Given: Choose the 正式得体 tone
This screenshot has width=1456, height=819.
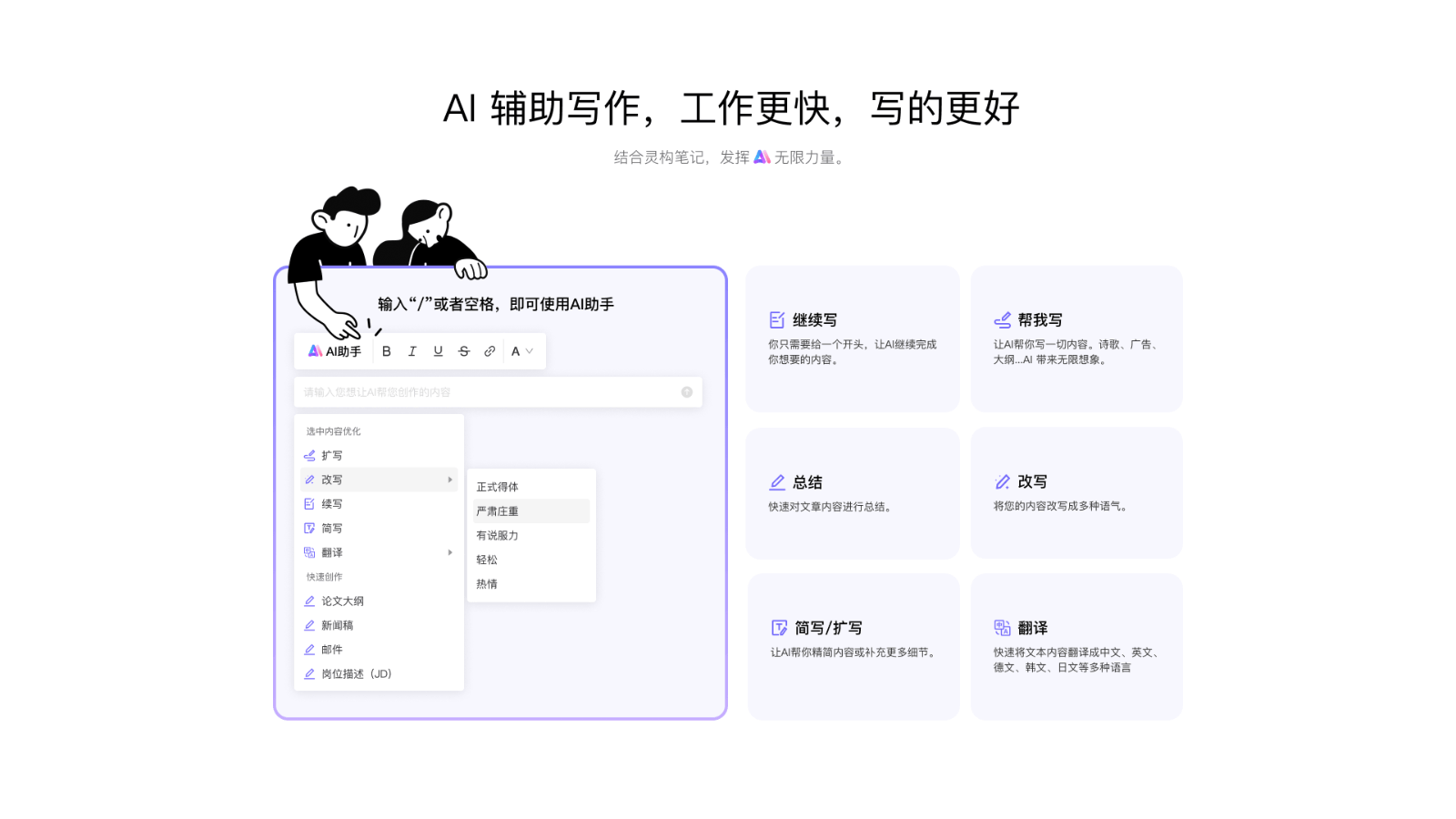Looking at the screenshot, I should coord(498,487).
